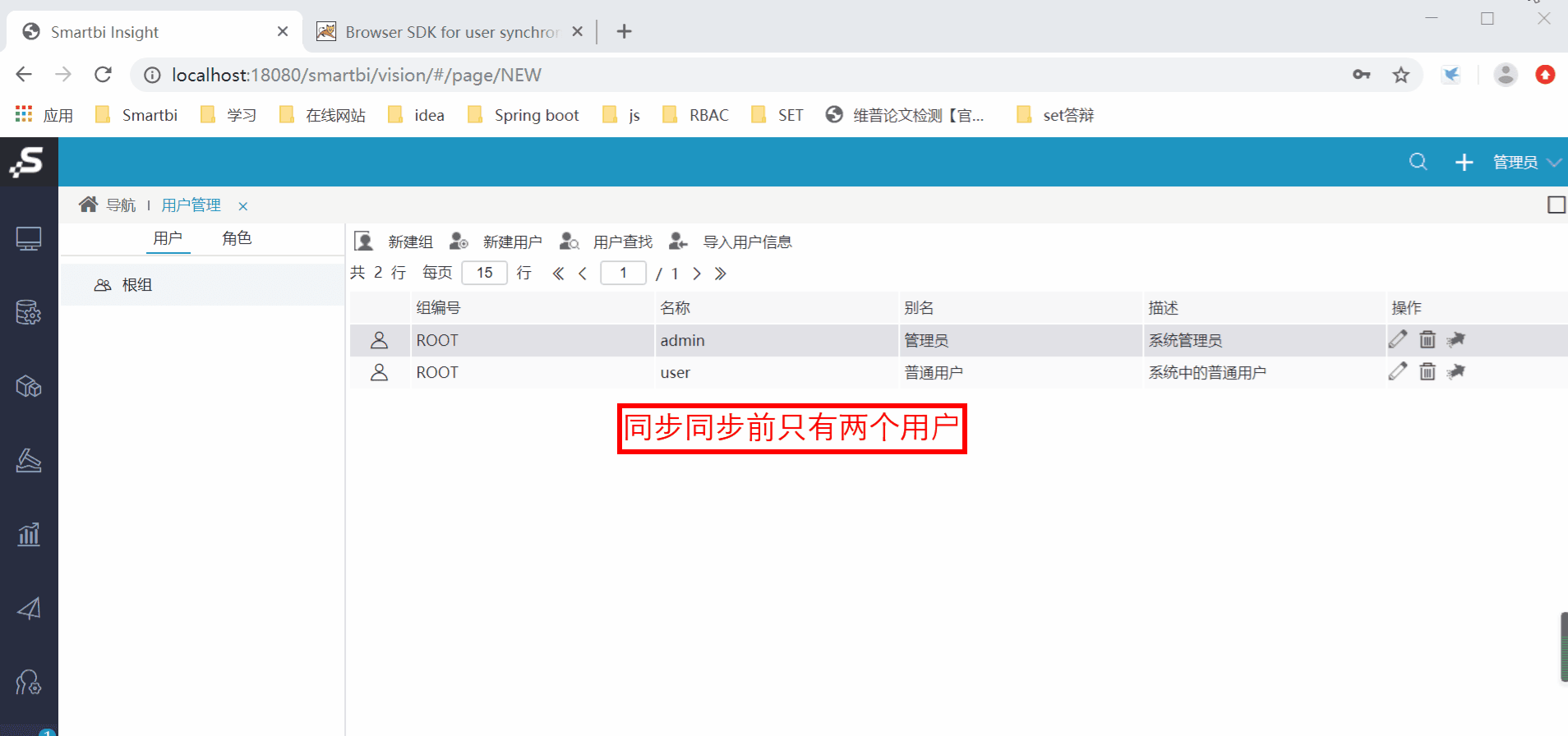The height and width of the screenshot is (736, 1568).
Task: Click the user icon in user row
Action: 379,372
